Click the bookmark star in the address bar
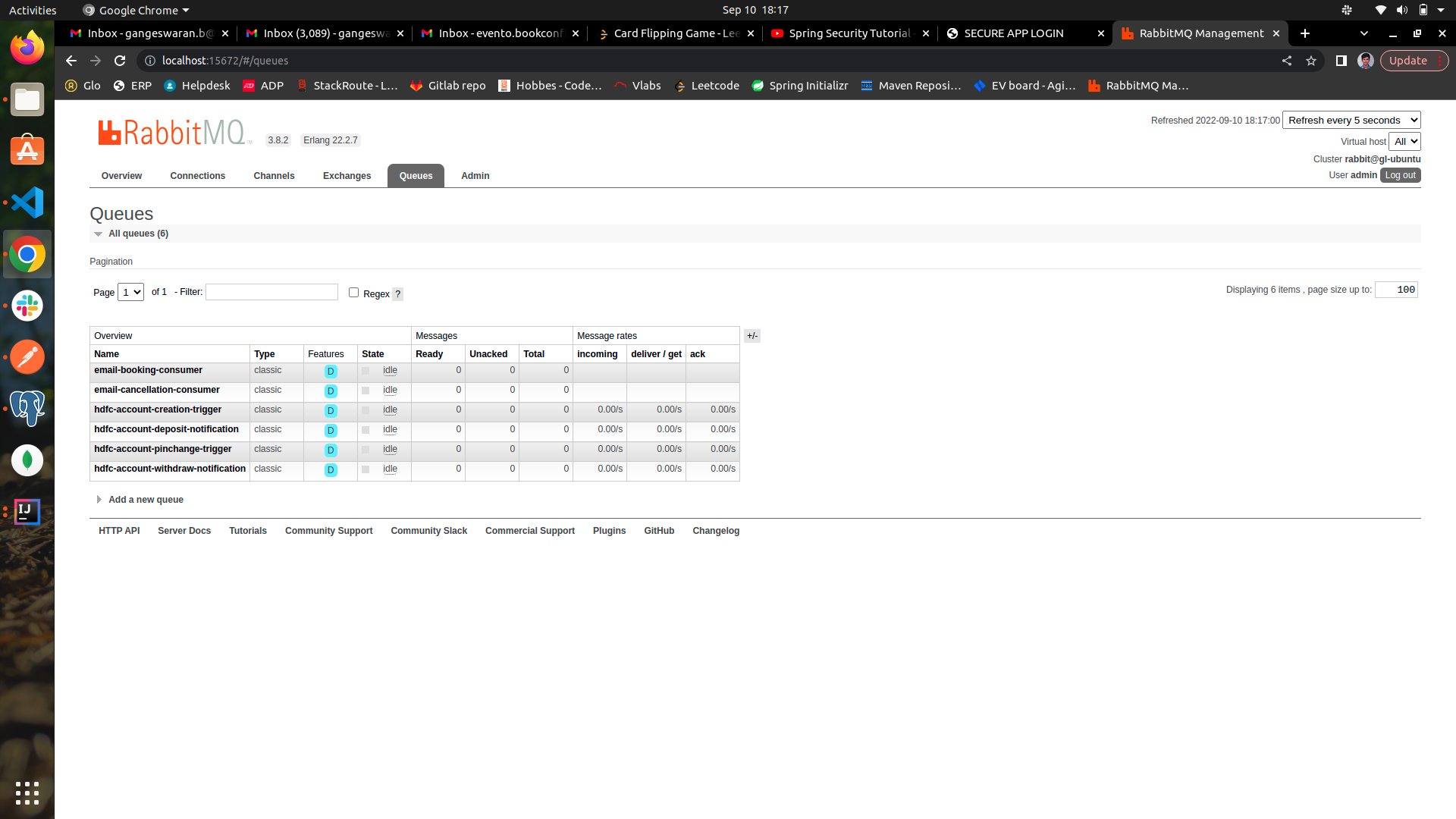 tap(1312, 61)
